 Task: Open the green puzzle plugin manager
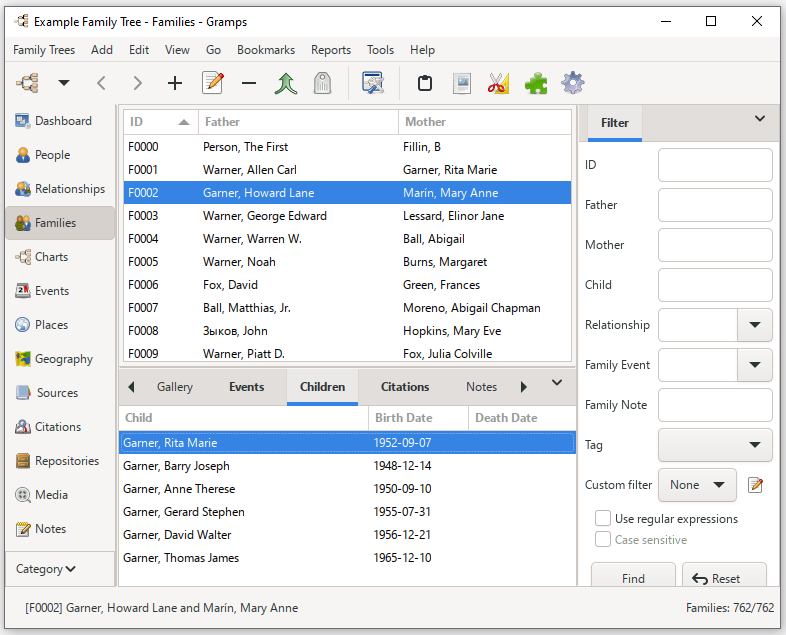[536, 83]
